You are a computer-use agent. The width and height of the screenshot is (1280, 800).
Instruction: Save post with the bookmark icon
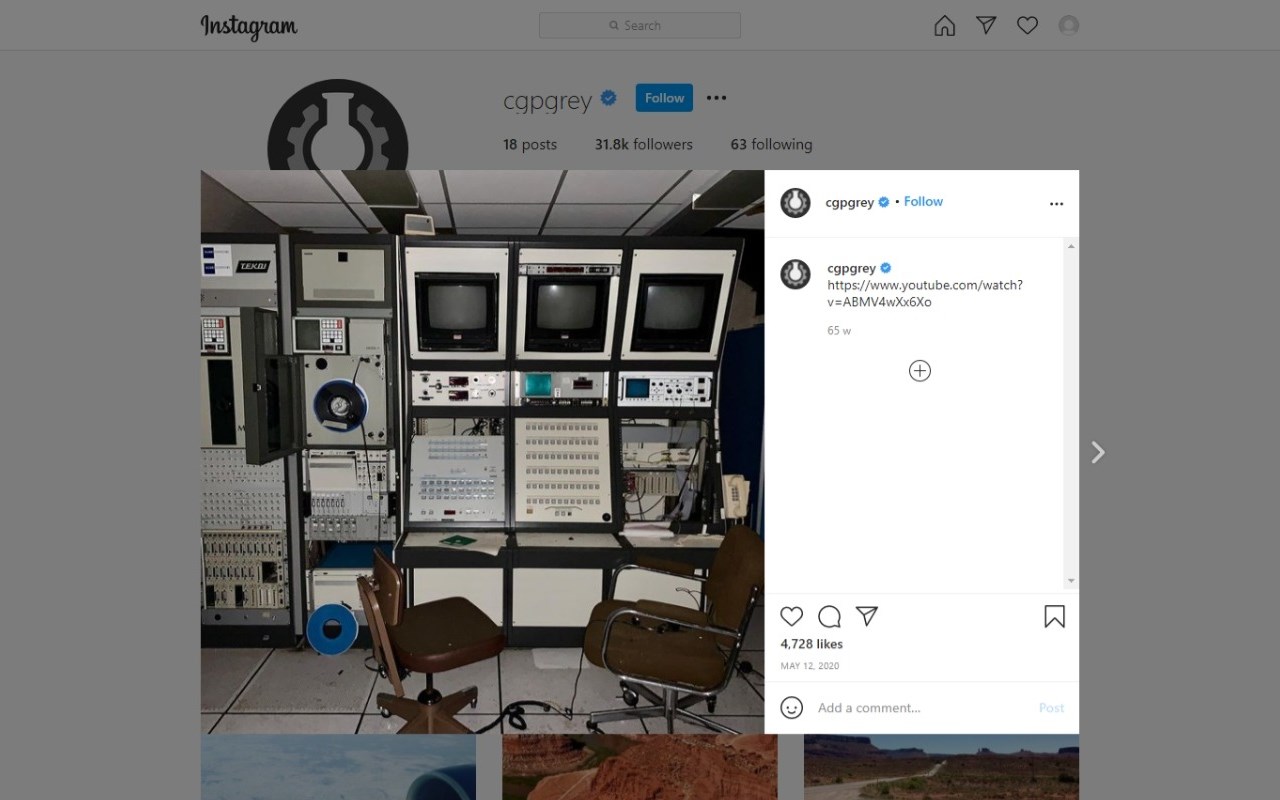[x=1054, y=616]
